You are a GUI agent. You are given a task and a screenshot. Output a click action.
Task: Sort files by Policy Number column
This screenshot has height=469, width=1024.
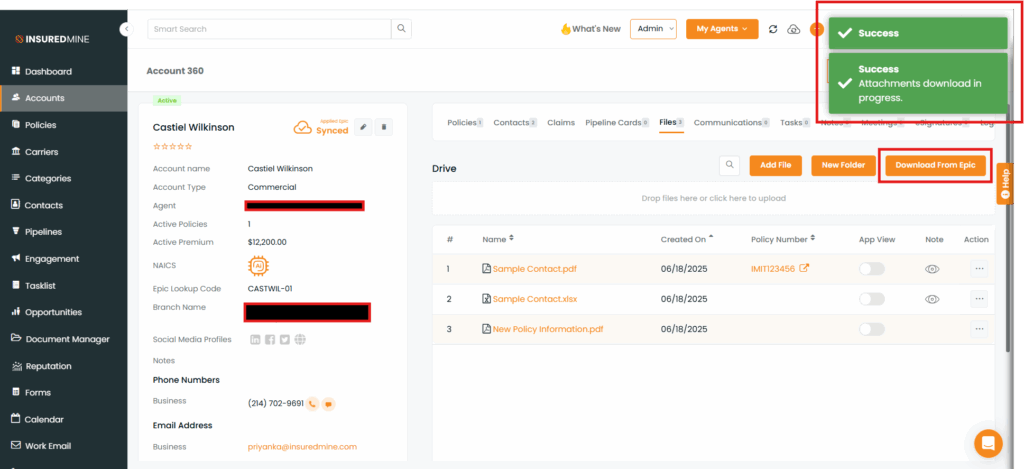pos(784,239)
